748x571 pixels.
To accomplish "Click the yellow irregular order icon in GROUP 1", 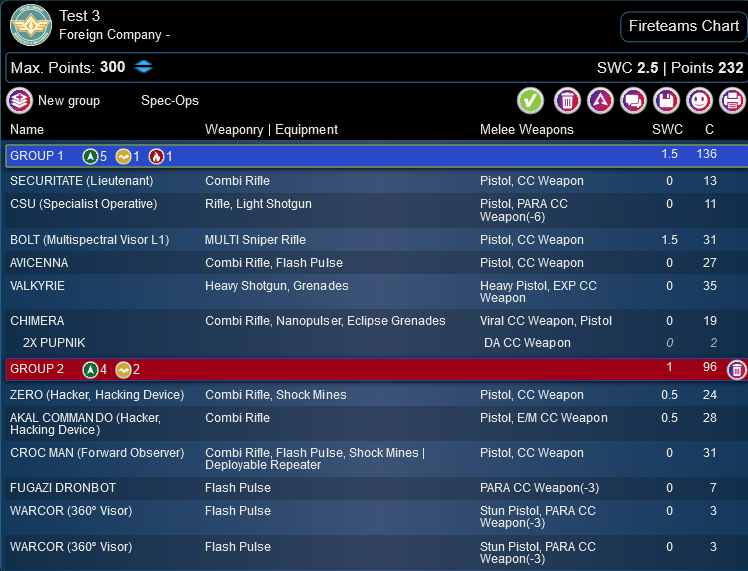I will point(124,156).
